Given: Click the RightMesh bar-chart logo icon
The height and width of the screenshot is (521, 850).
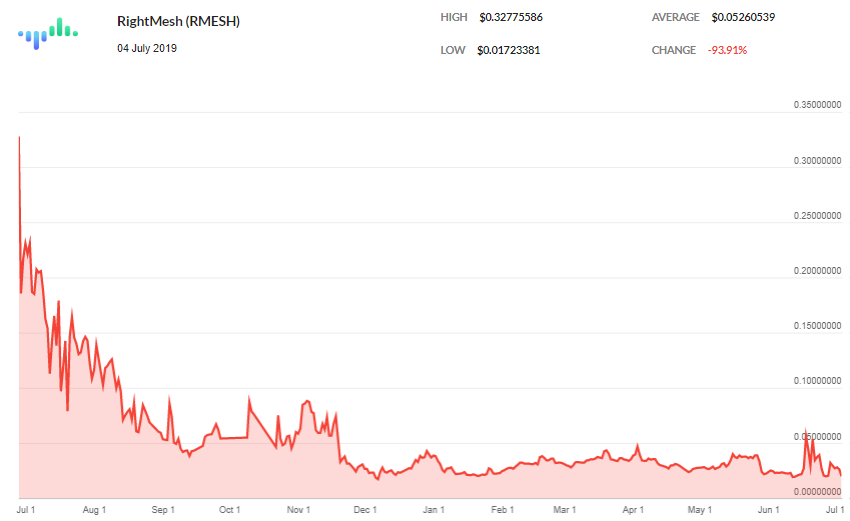Looking at the screenshot, I should click(x=48, y=34).
